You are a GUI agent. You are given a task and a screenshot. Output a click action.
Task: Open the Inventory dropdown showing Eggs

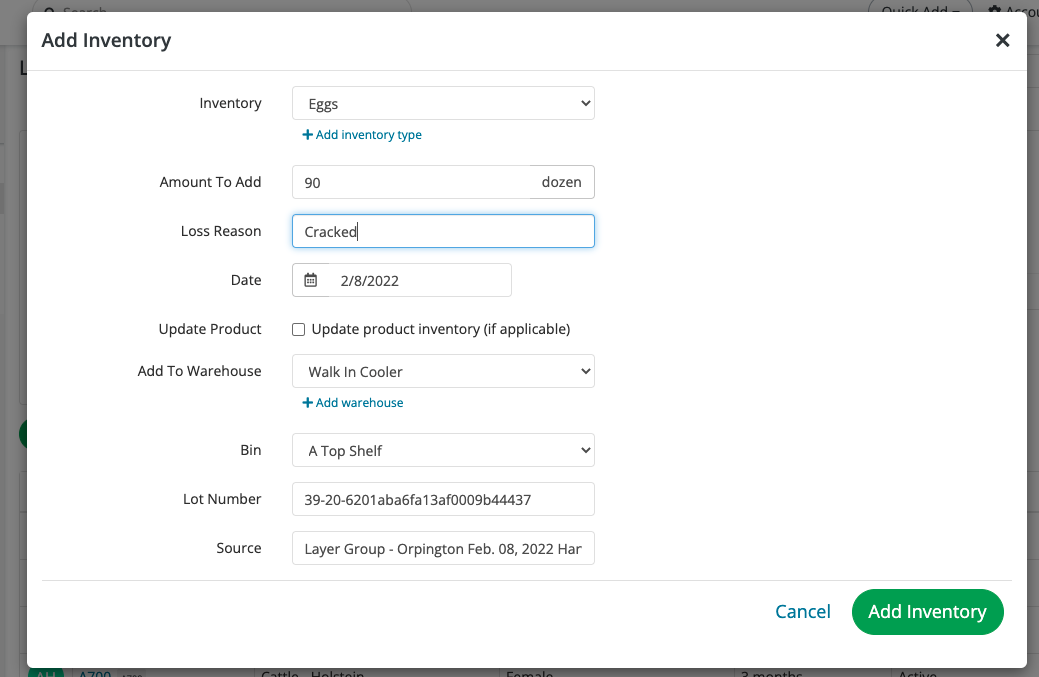click(443, 103)
